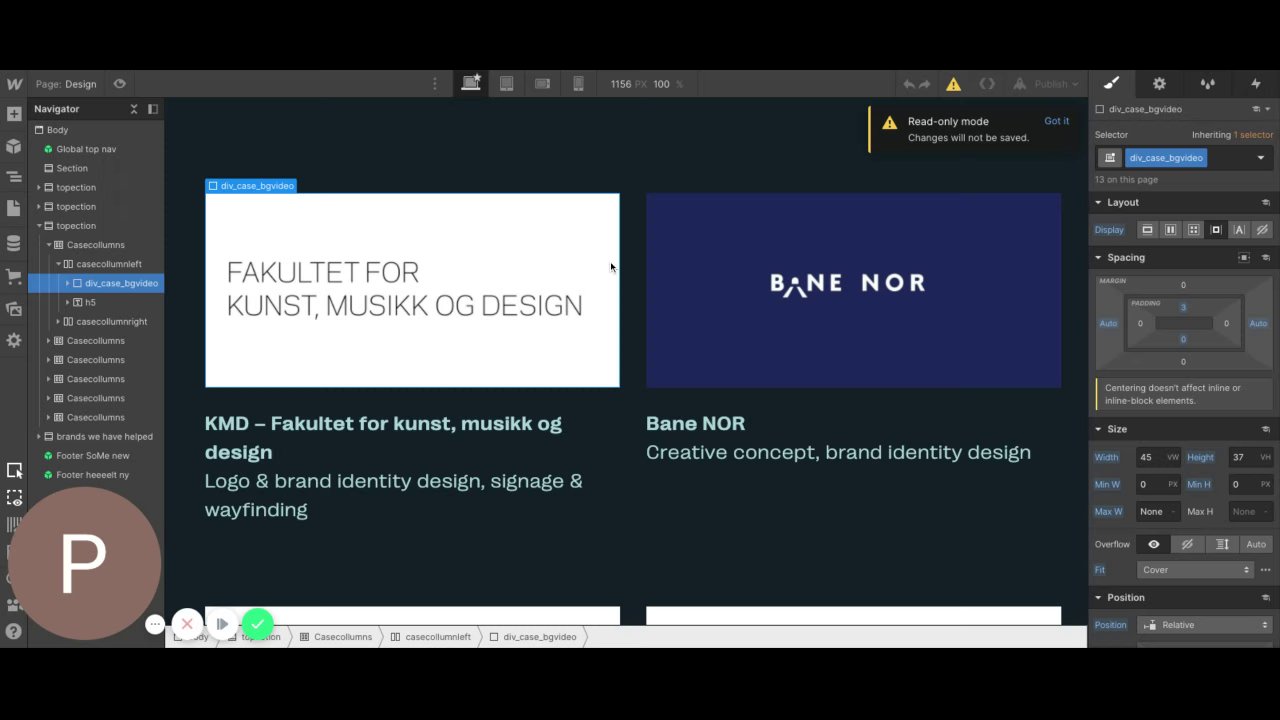Open the Fit Cover dropdown
The image size is (1280, 720).
point(1195,570)
